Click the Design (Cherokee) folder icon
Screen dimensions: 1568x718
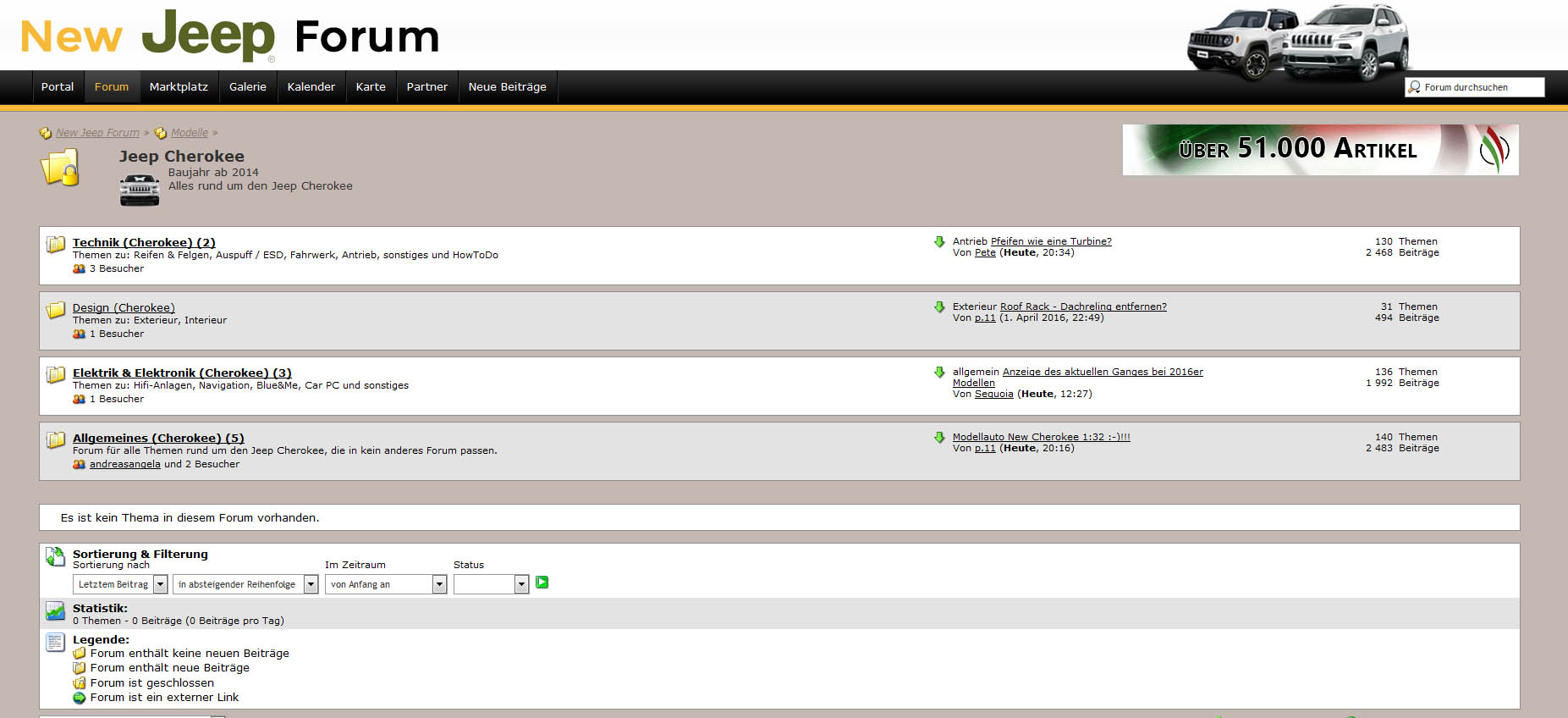click(56, 310)
